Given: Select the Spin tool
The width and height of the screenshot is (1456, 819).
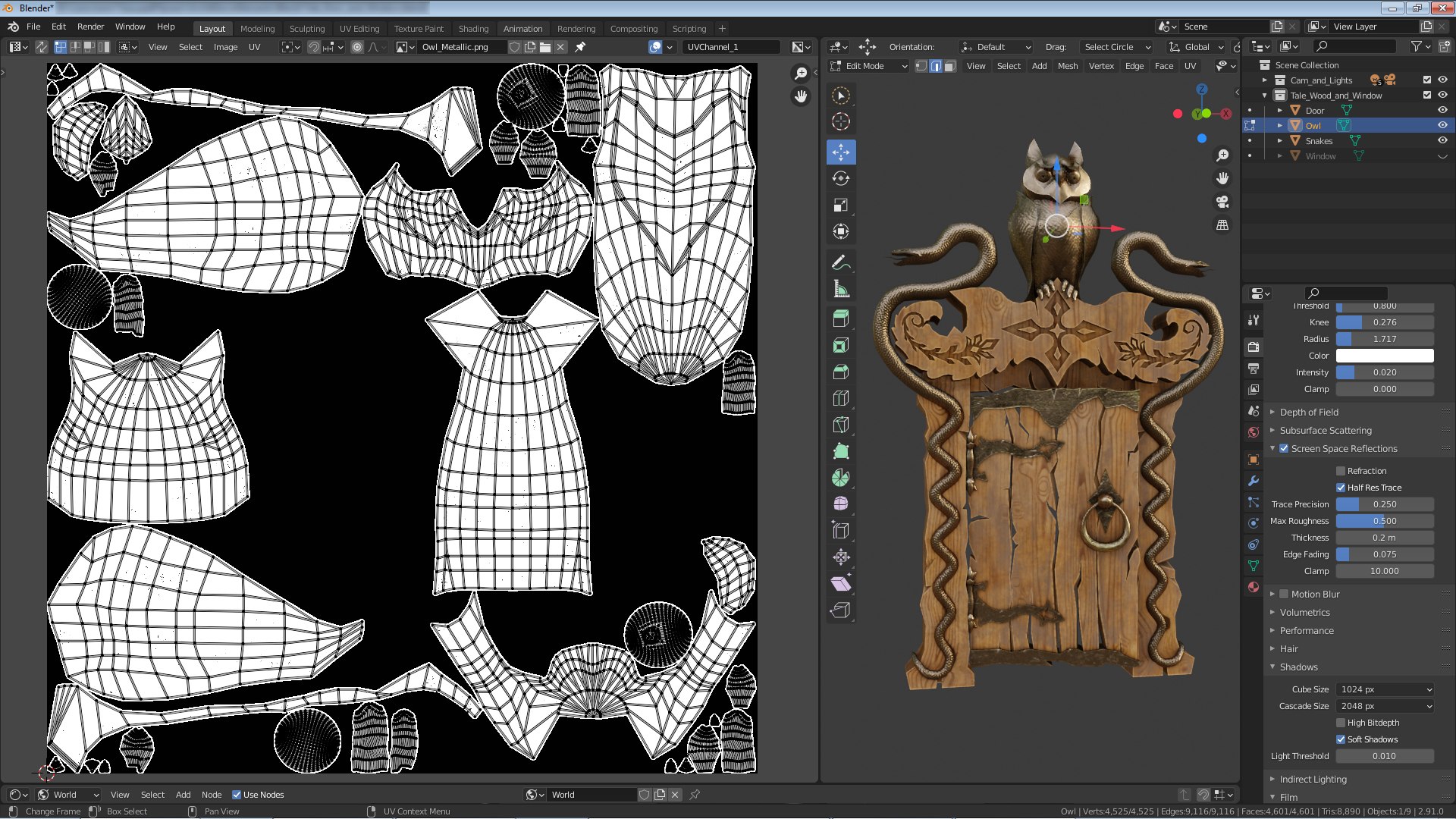Looking at the screenshot, I should pyautogui.click(x=840, y=478).
